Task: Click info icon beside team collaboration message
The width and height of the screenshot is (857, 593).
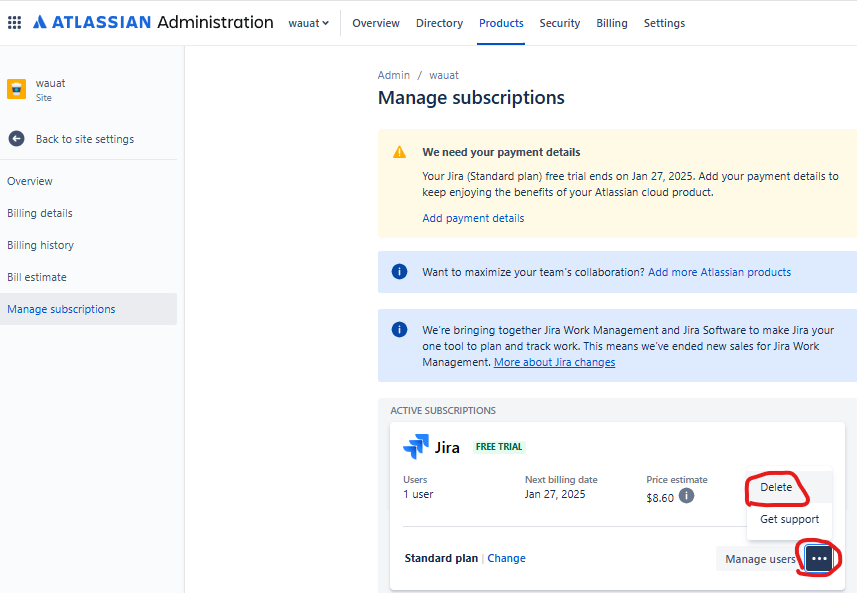Action: tap(400, 272)
